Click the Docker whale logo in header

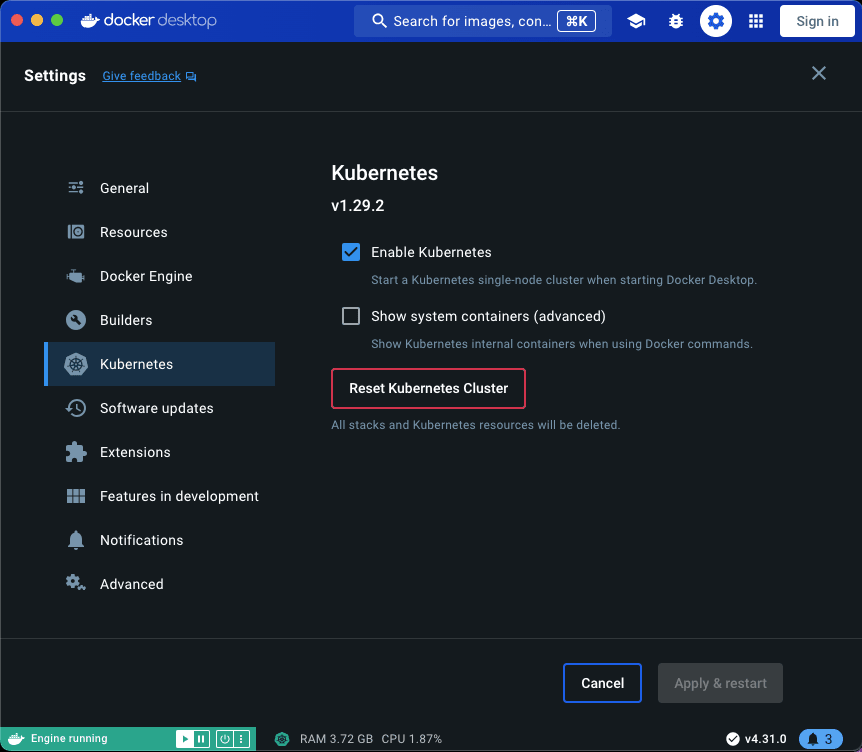(x=90, y=20)
